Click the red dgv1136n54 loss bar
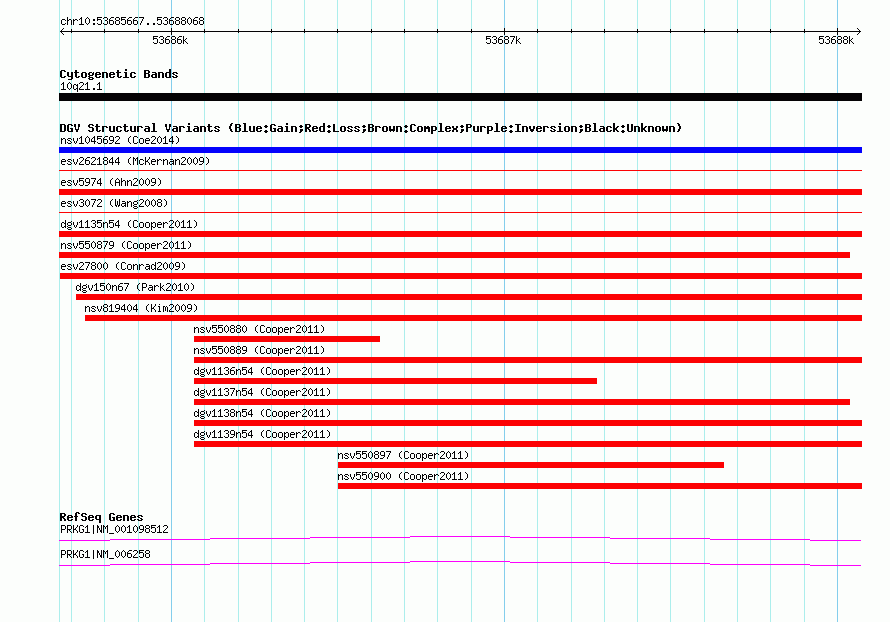The height and width of the screenshot is (622, 890). tap(395, 381)
